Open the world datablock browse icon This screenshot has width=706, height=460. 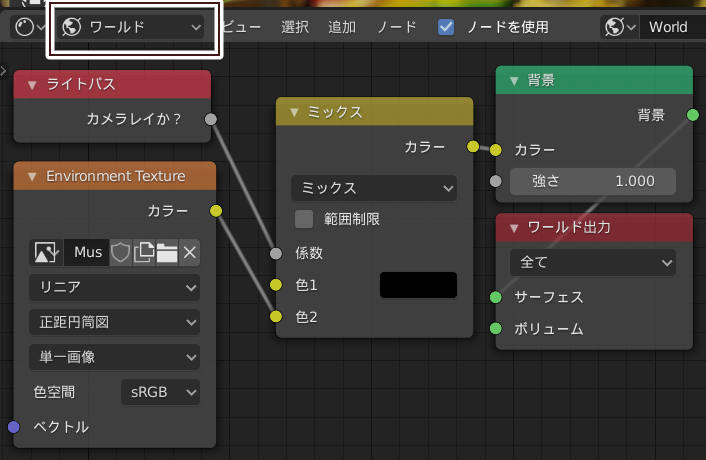tap(620, 27)
